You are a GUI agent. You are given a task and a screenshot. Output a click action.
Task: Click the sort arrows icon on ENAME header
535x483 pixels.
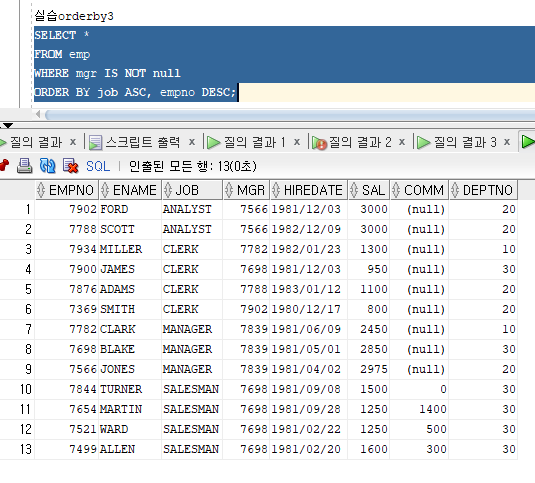click(105, 190)
